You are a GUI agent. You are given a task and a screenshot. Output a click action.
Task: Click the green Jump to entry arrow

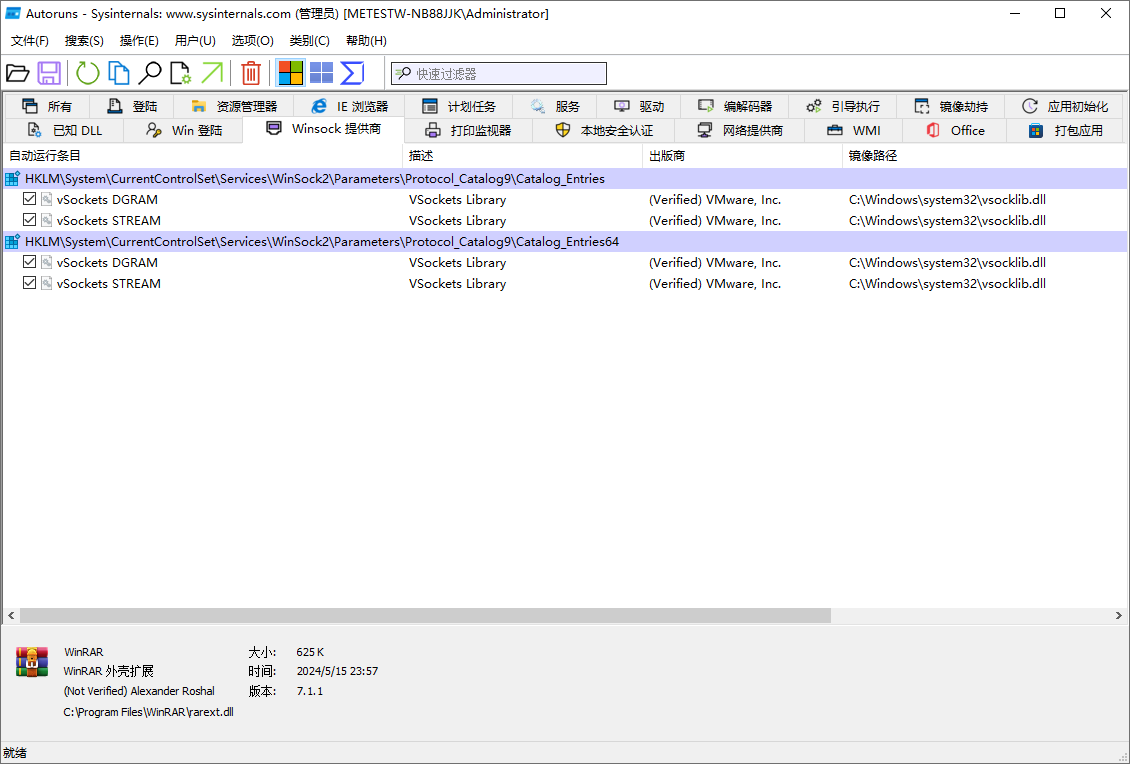(212, 73)
